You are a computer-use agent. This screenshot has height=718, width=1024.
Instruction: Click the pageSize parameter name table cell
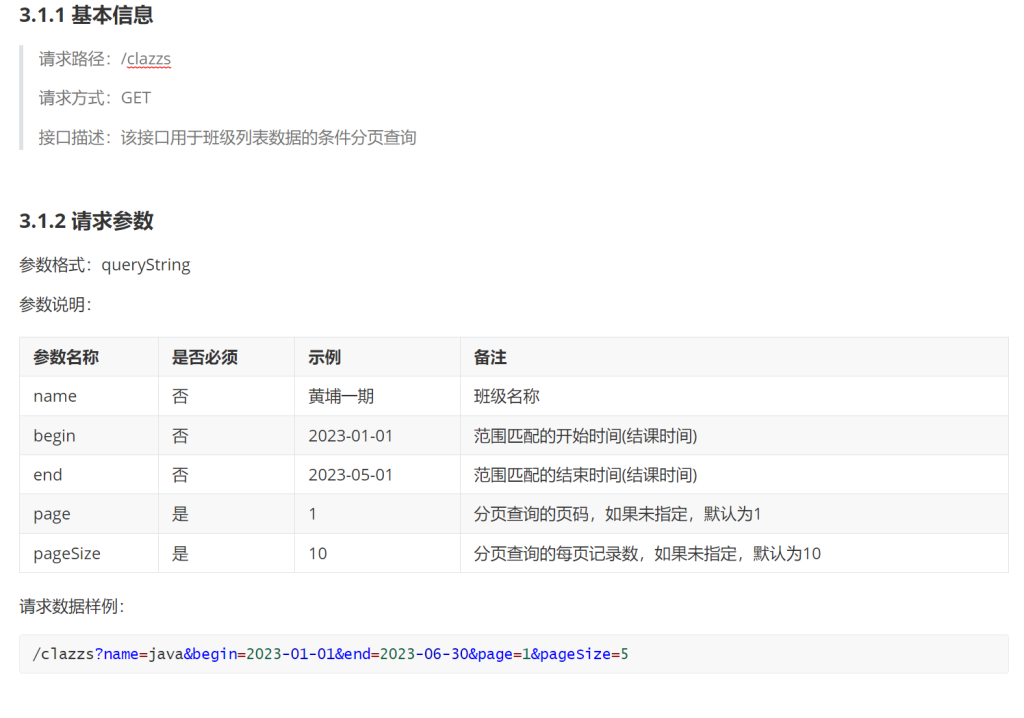coord(67,553)
